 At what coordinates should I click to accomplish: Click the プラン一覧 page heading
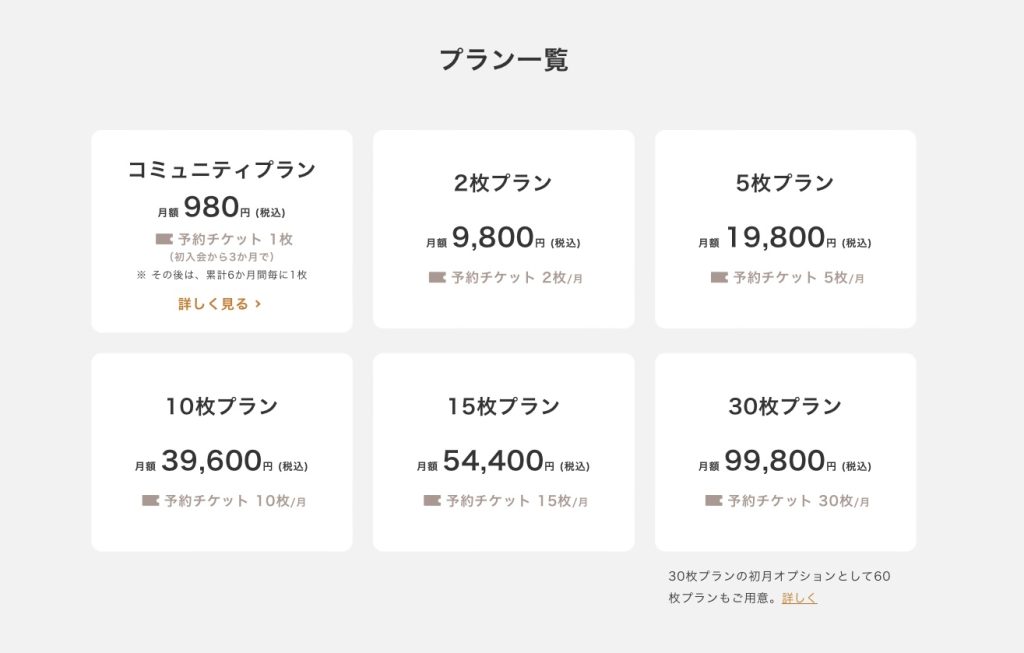504,59
